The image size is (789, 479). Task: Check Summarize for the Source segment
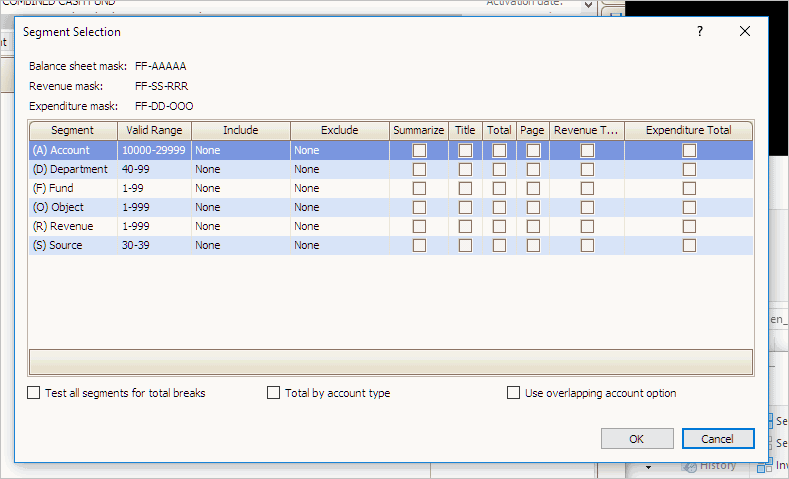click(419, 246)
